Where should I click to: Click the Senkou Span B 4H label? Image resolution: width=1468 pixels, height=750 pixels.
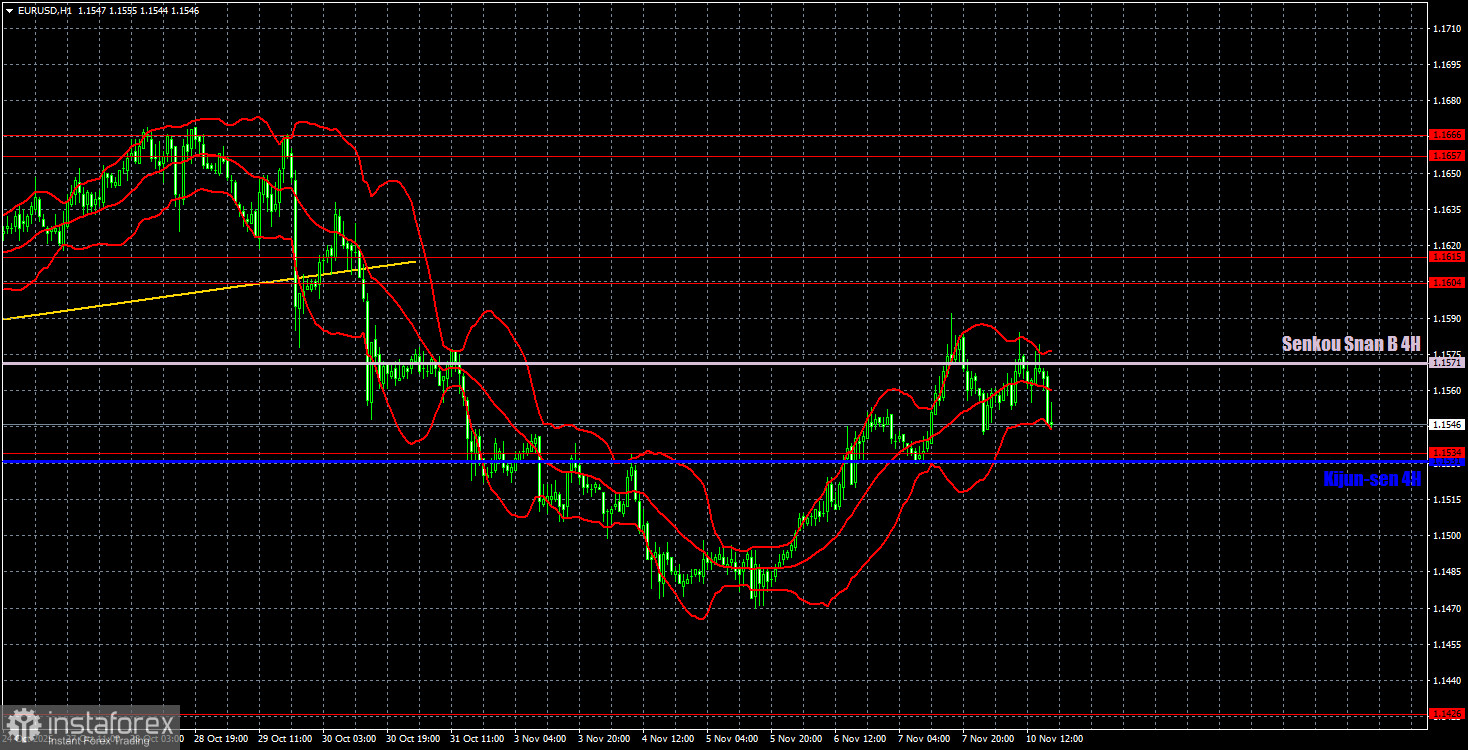[x=1351, y=344]
